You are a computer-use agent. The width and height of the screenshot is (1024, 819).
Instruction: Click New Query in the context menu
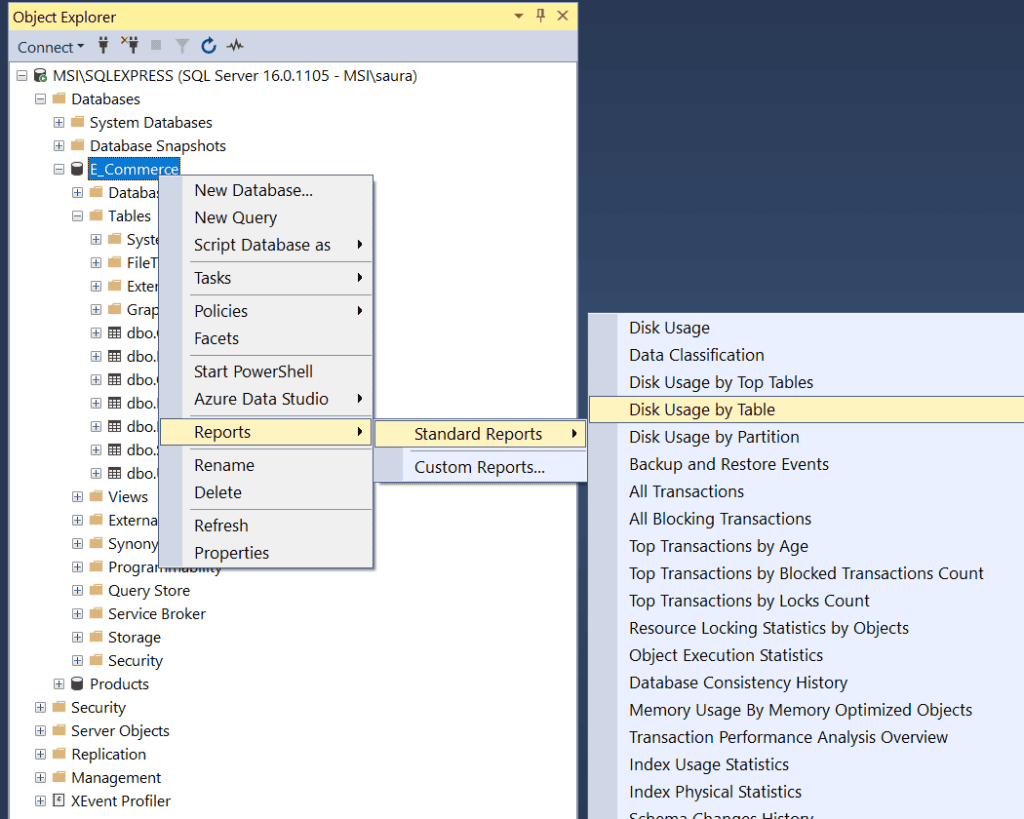point(235,217)
